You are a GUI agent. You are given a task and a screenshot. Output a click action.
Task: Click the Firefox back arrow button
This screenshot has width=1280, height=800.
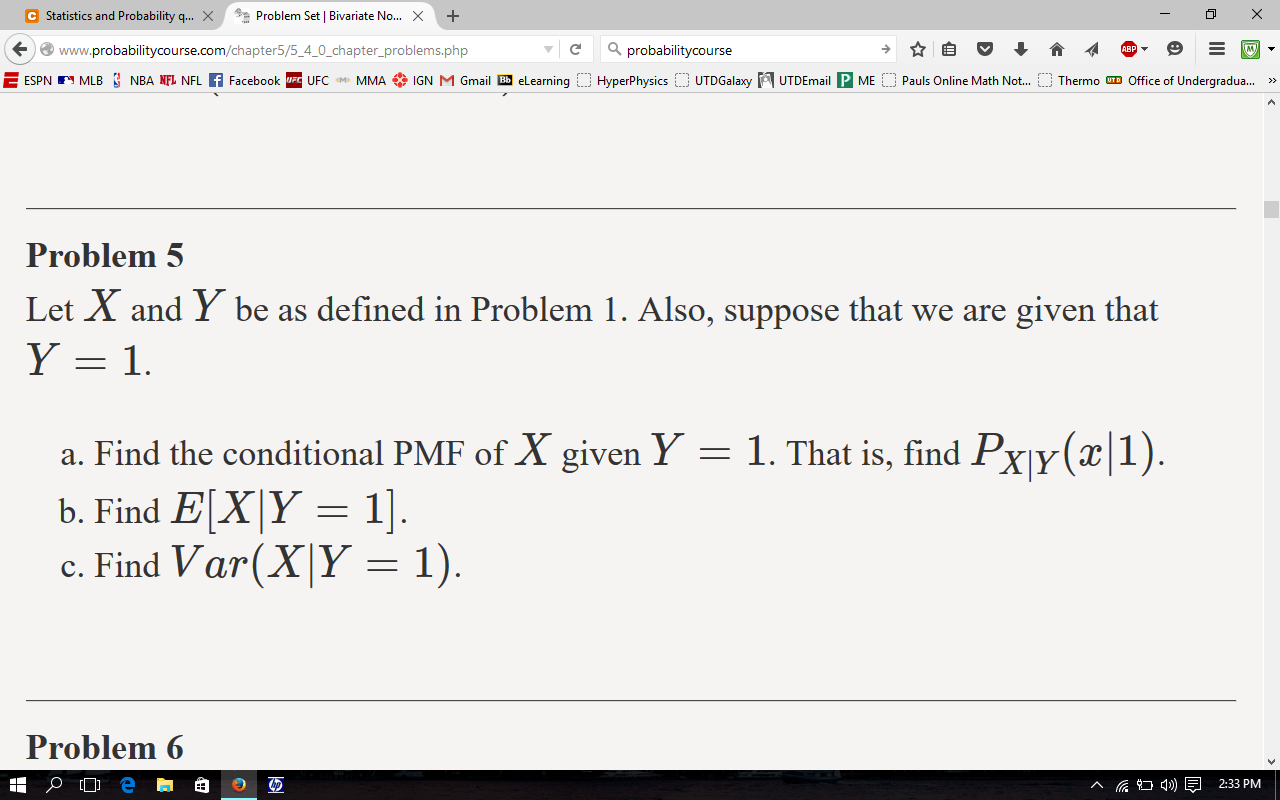20,49
